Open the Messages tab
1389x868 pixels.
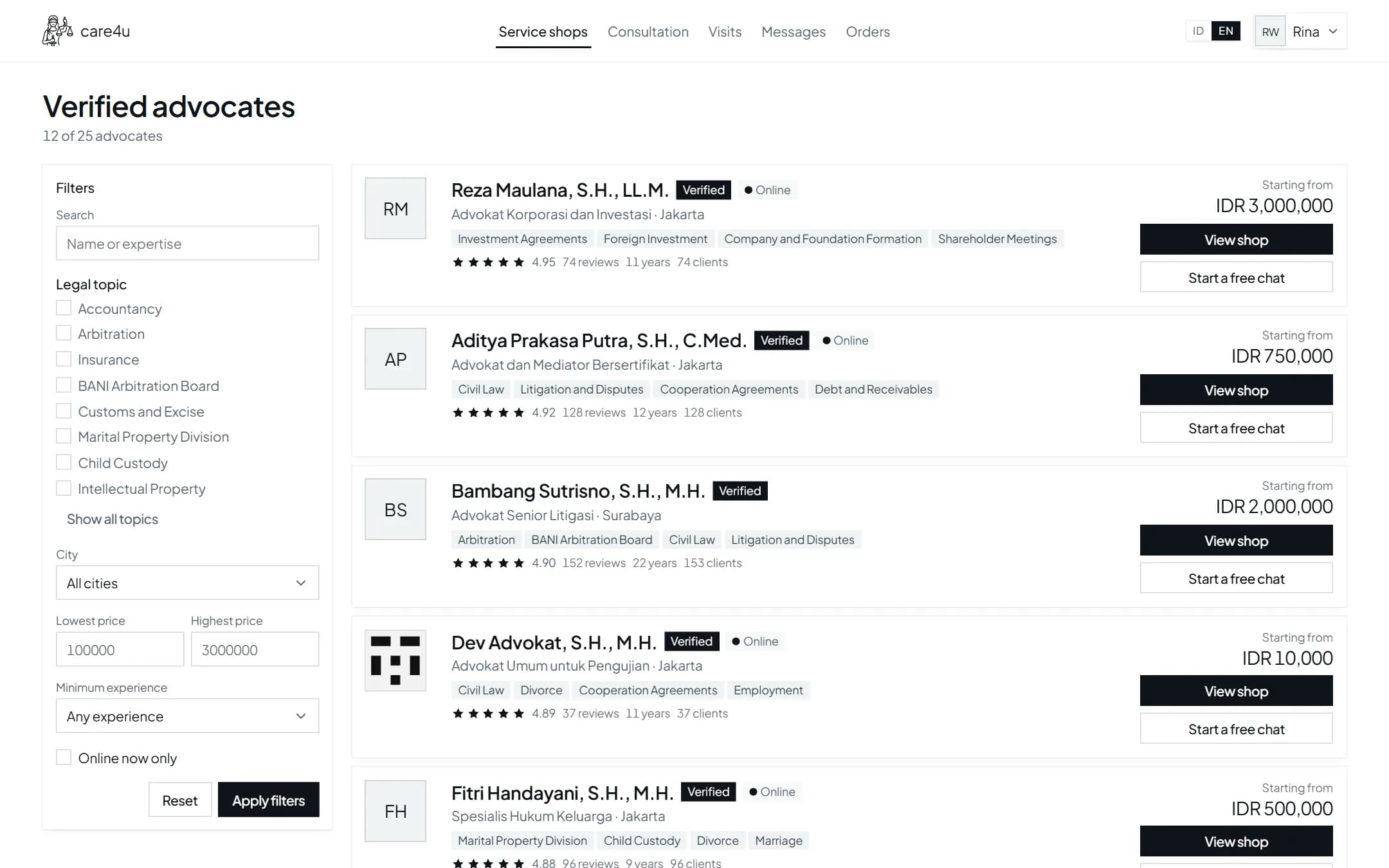(x=793, y=32)
